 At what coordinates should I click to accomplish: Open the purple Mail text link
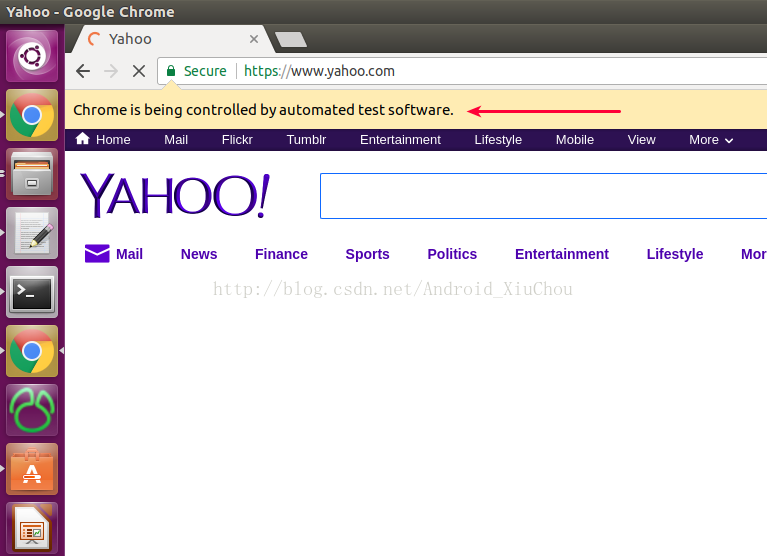coord(129,254)
